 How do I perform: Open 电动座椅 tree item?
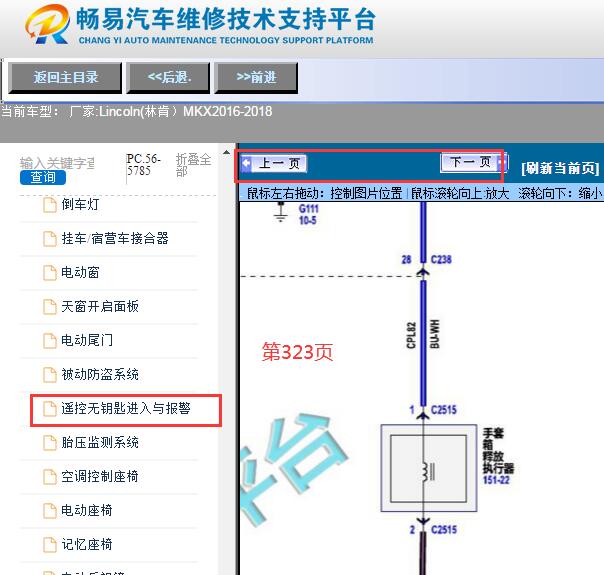87,510
